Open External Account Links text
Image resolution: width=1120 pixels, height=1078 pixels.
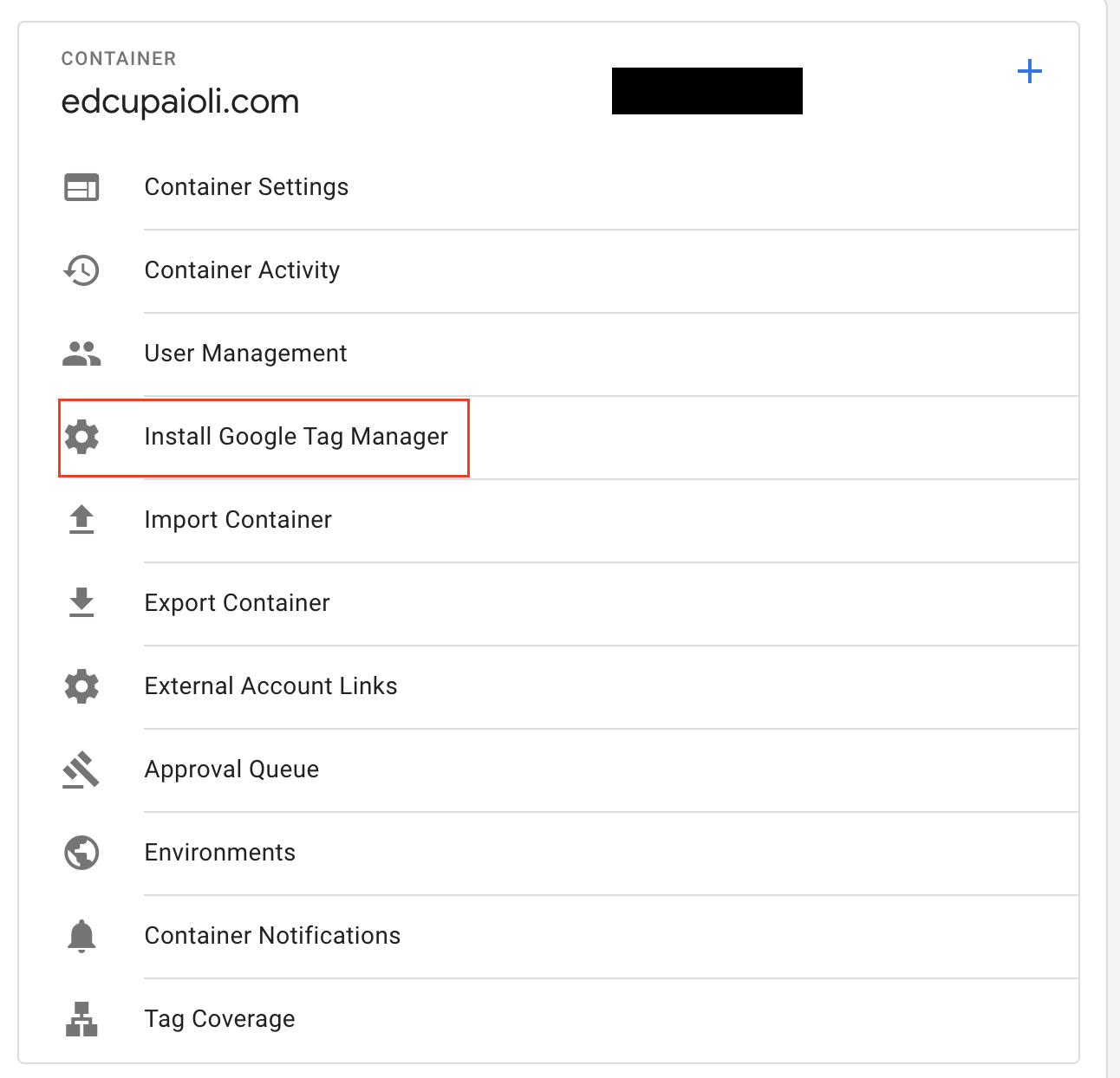click(x=270, y=686)
